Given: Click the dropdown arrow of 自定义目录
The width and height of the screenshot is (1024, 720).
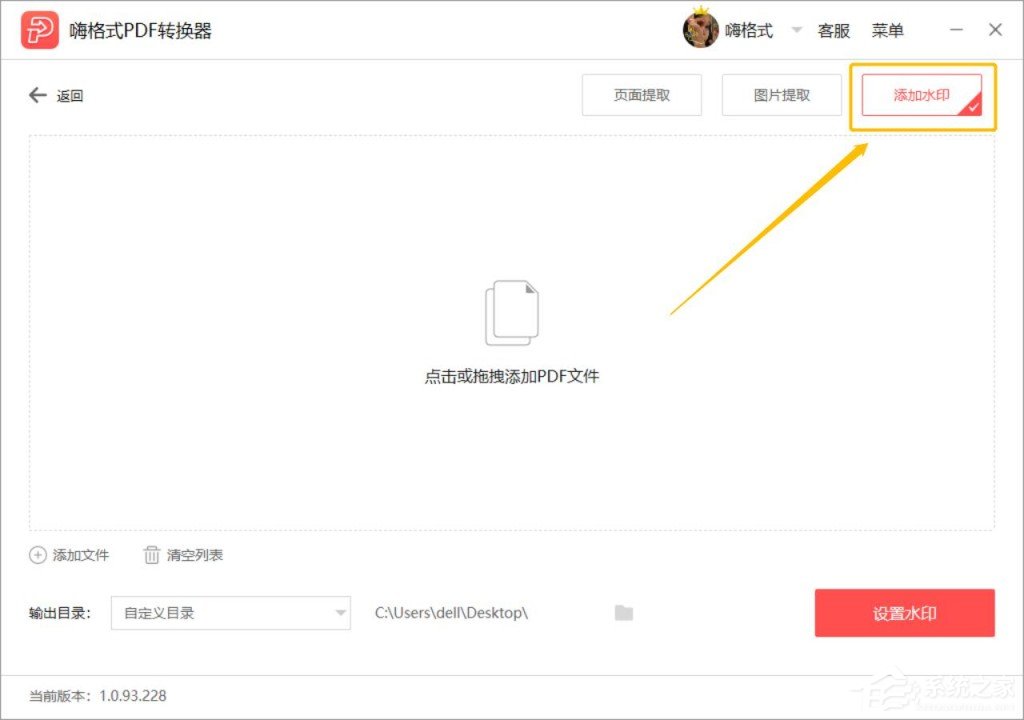Looking at the screenshot, I should [341, 613].
